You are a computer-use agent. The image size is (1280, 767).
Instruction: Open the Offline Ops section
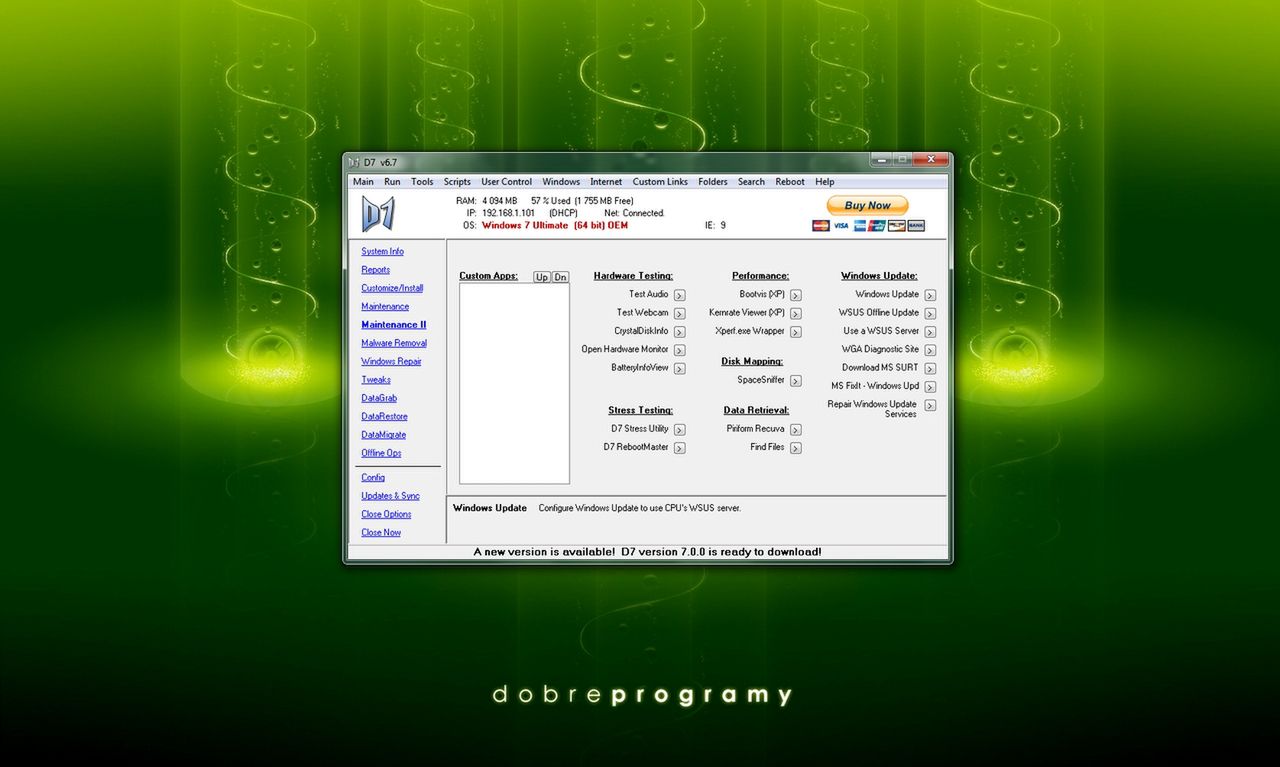[x=381, y=453]
